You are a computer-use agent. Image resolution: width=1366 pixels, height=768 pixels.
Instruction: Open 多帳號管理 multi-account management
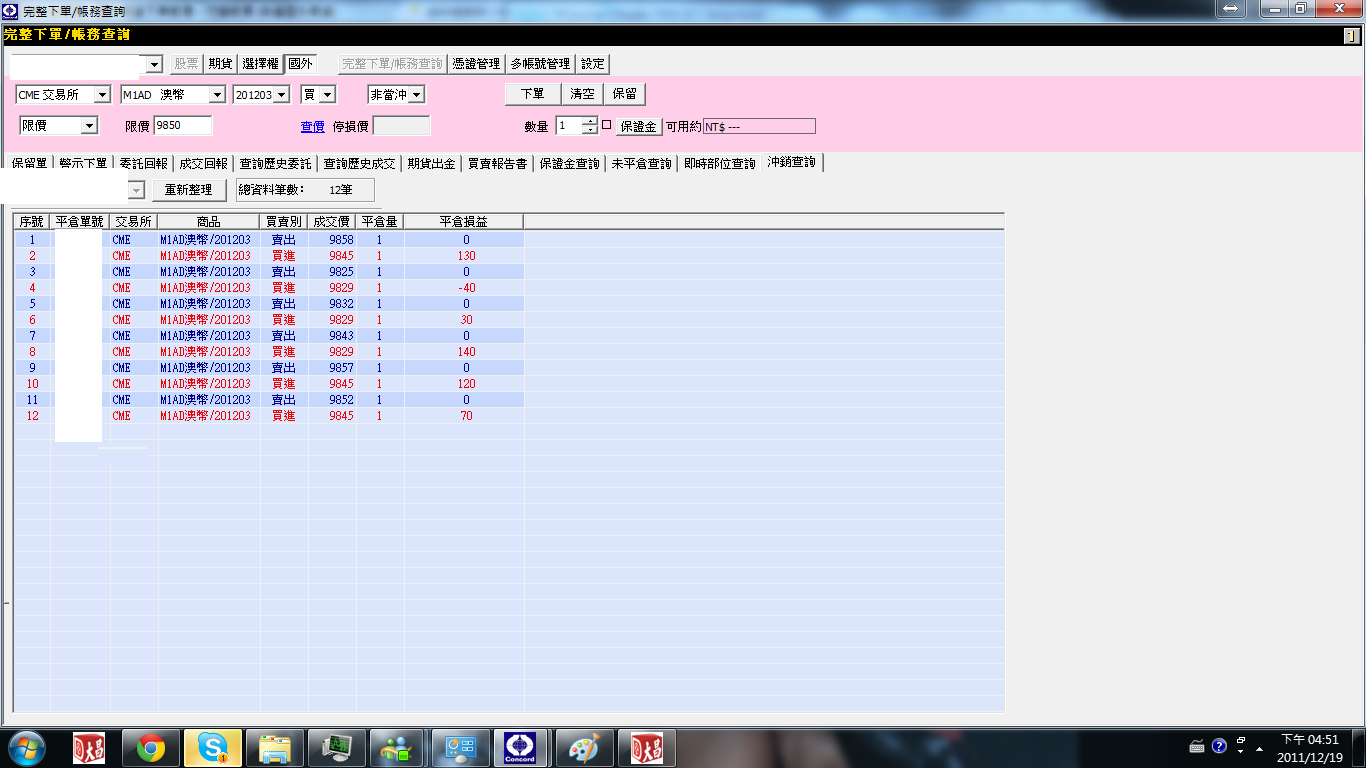point(540,63)
